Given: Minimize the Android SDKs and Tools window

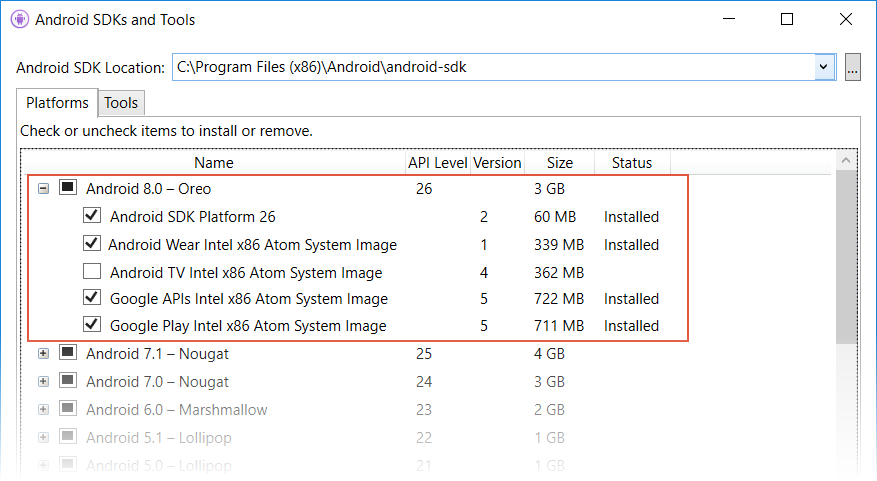Looking at the screenshot, I should pyautogui.click(x=729, y=19).
